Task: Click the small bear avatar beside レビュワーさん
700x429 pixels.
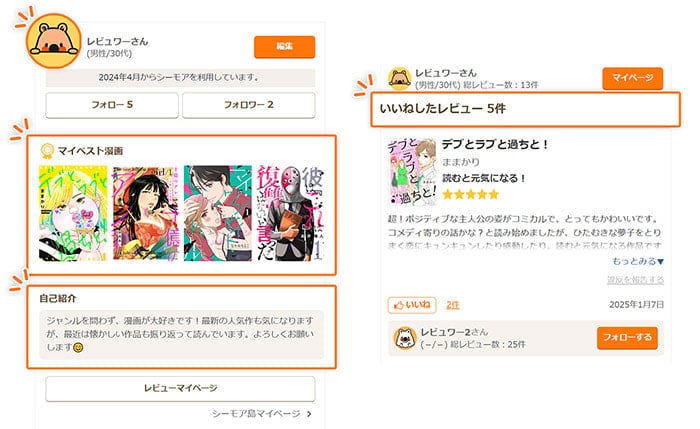Action: pos(400,79)
